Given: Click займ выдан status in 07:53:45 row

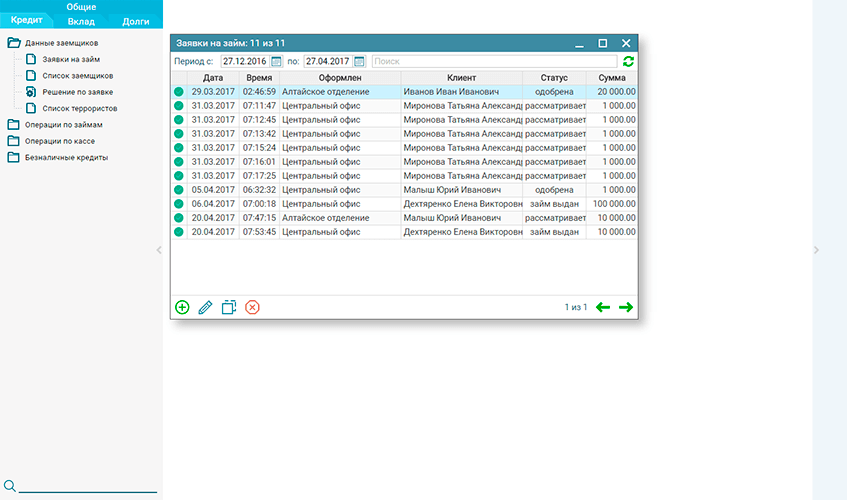Looking at the screenshot, I should tap(554, 232).
